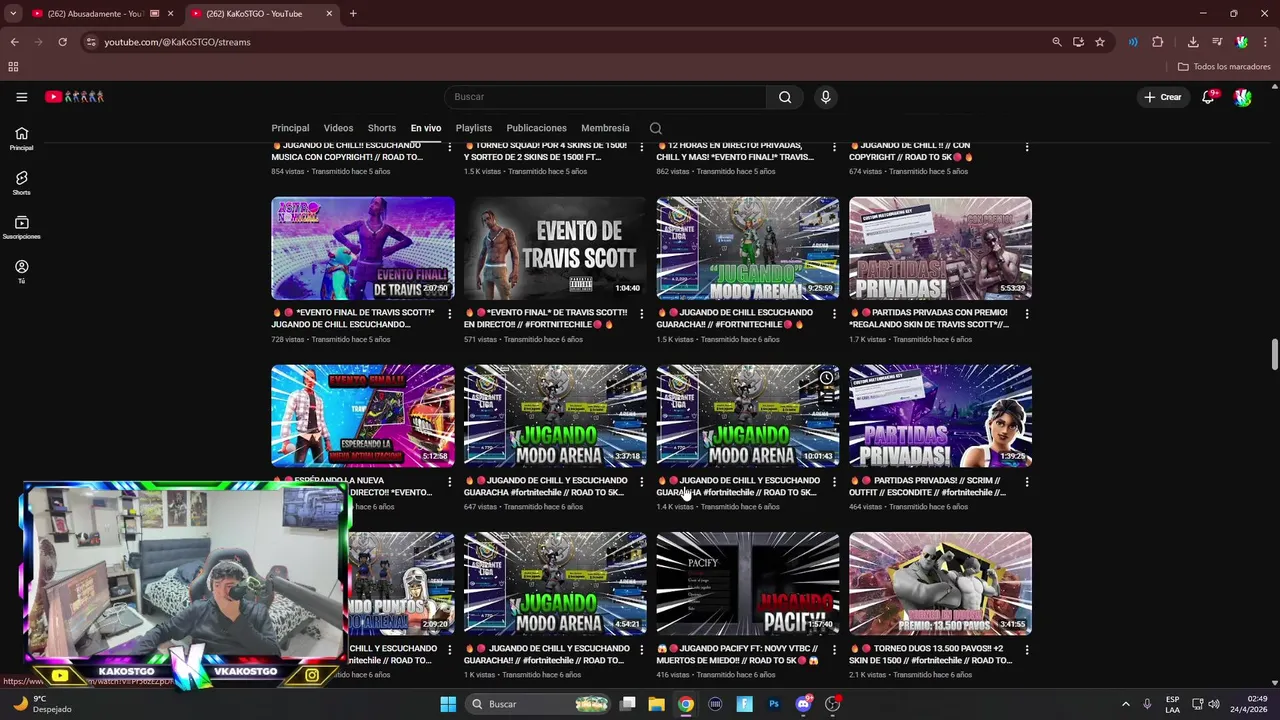The height and width of the screenshot is (720, 1280).
Task: Go to Principal in the left sidebar
Action: [x=21, y=138]
